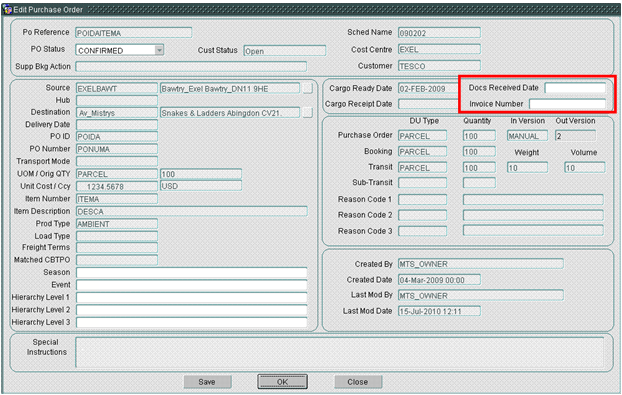This screenshot has width=622, height=395.
Task: Click the Season field
Action: [192, 272]
